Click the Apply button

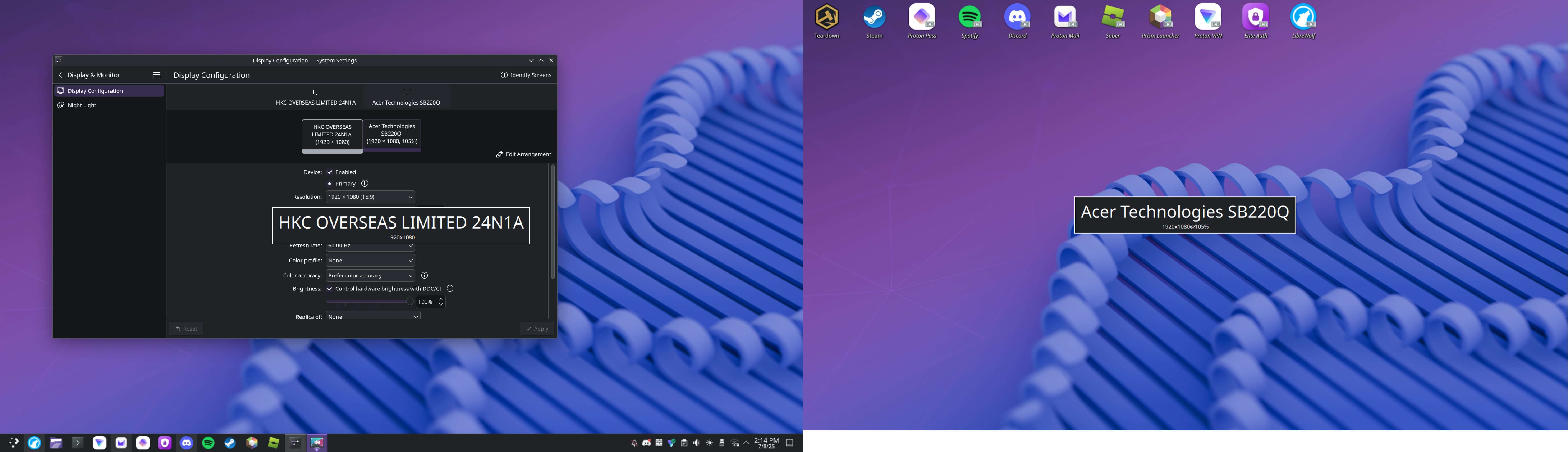coord(537,328)
